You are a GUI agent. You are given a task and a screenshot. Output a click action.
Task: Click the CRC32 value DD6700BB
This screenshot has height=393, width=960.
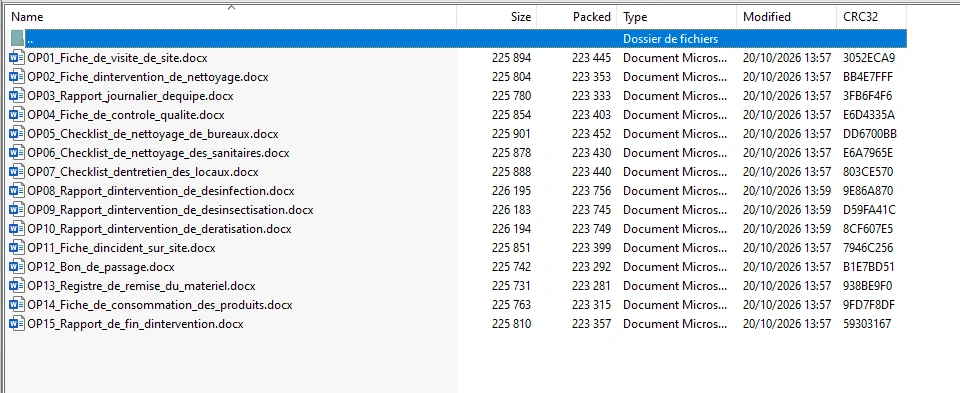coord(869,134)
